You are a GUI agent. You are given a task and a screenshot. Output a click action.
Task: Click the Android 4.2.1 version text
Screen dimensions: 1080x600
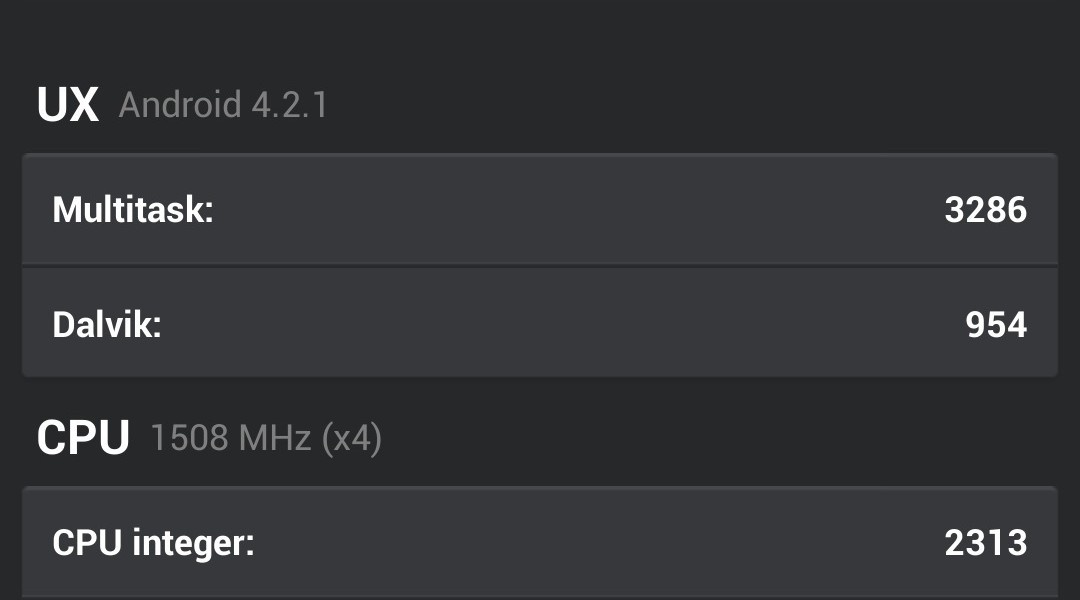(x=223, y=105)
